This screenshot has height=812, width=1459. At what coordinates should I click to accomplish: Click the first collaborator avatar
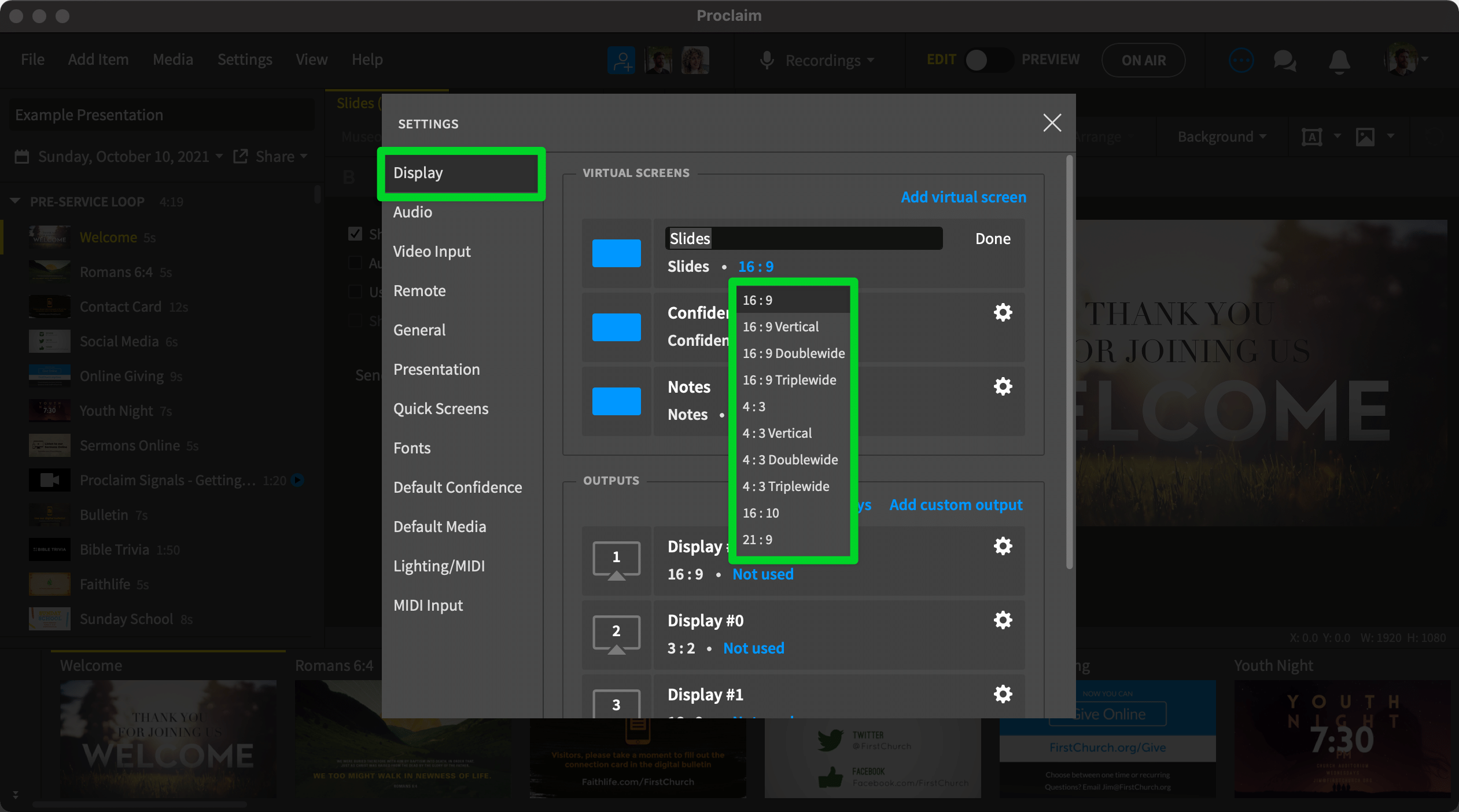(x=658, y=60)
